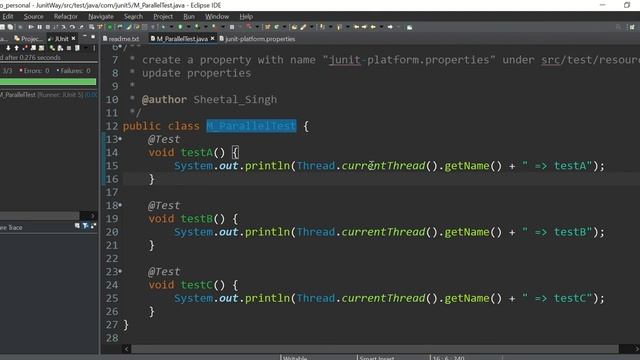This screenshot has height=360, width=640.
Task: Collapse the testC method fold at line 23
Action: (x=120, y=271)
